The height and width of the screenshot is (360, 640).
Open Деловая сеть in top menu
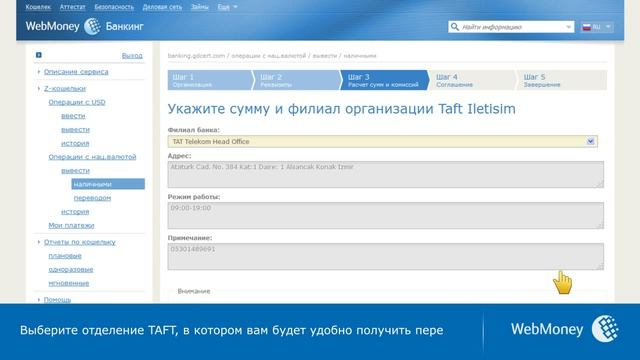coord(162,7)
